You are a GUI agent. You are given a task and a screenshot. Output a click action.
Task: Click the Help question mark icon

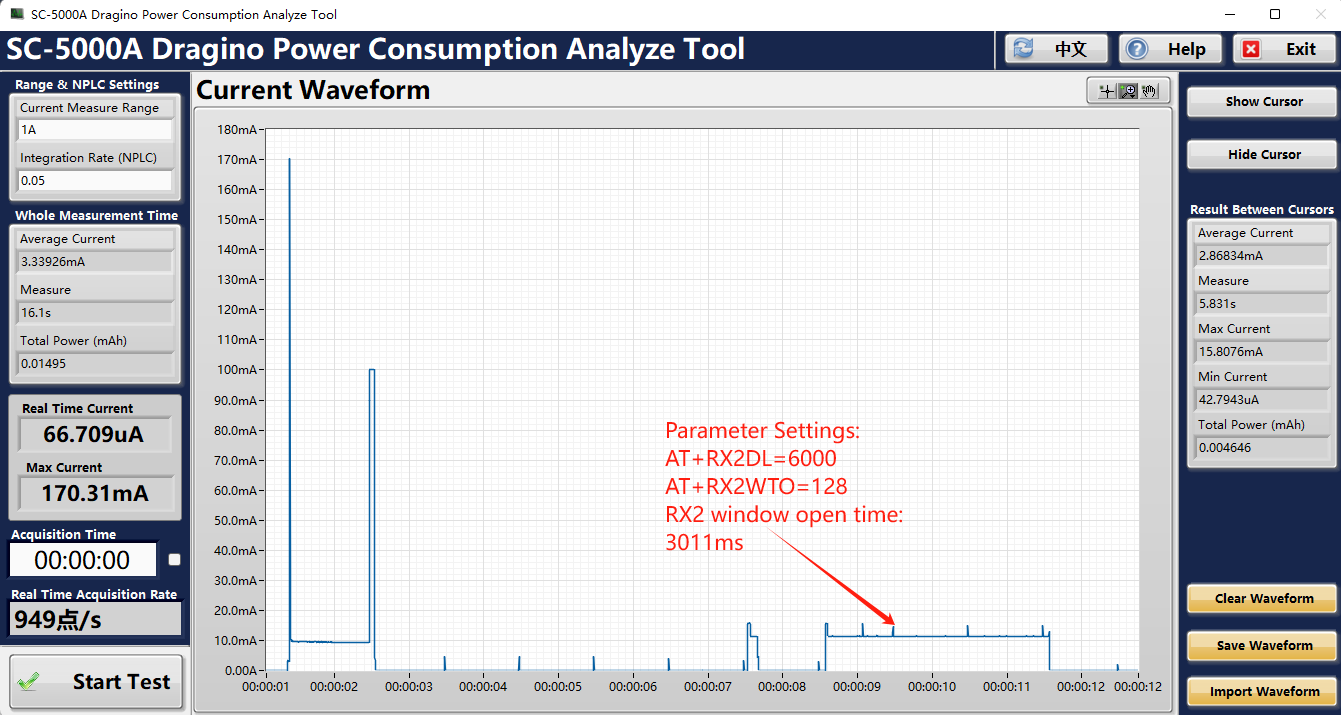(x=1137, y=49)
